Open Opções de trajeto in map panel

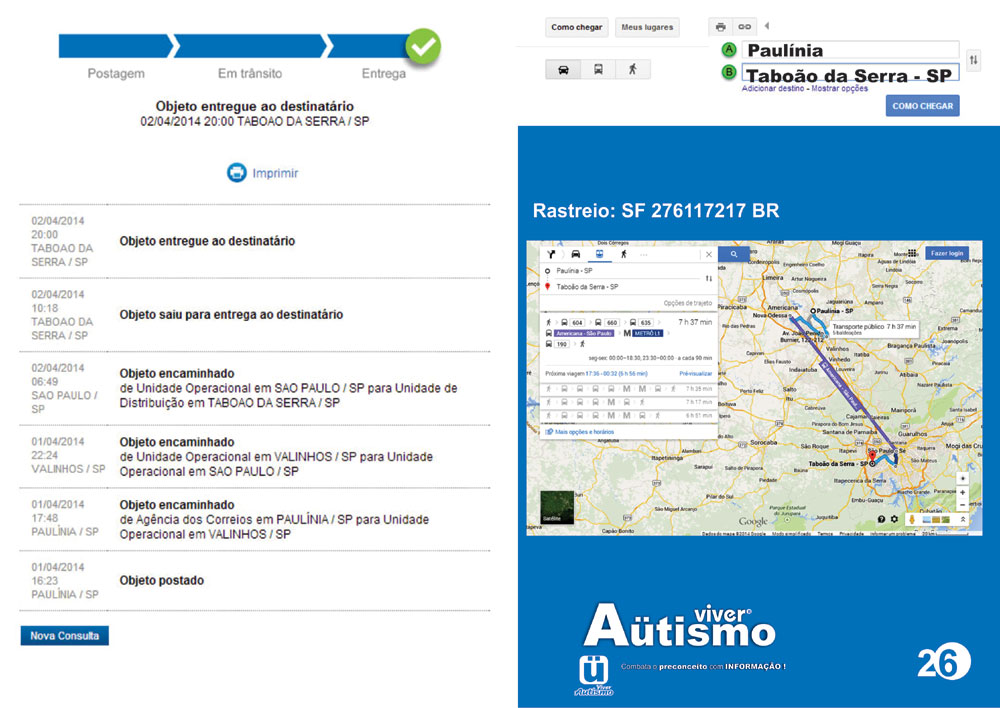[x=687, y=303]
